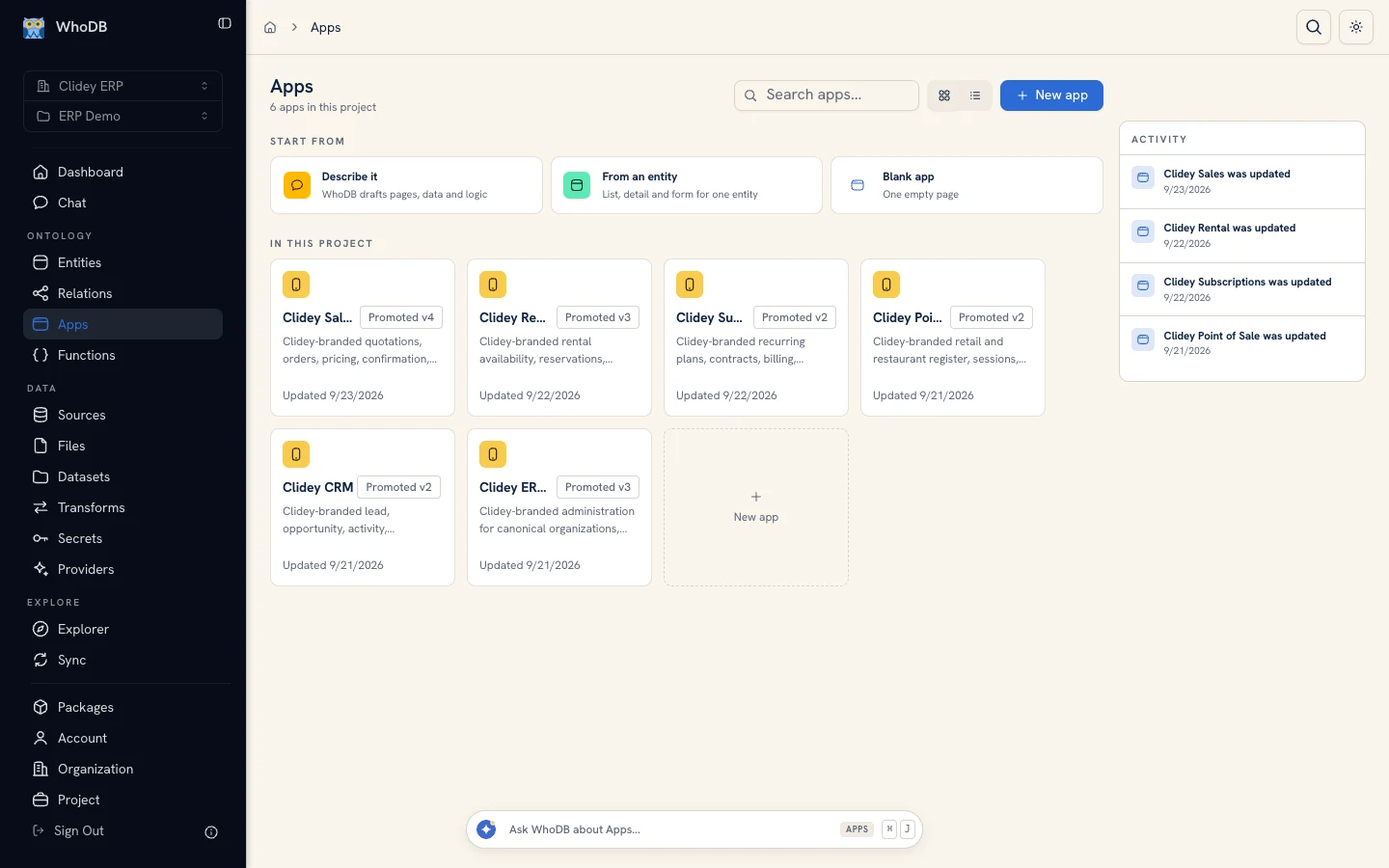
Task: Open activity 'Clidey Subscriptions was updated'
Action: click(1242, 289)
